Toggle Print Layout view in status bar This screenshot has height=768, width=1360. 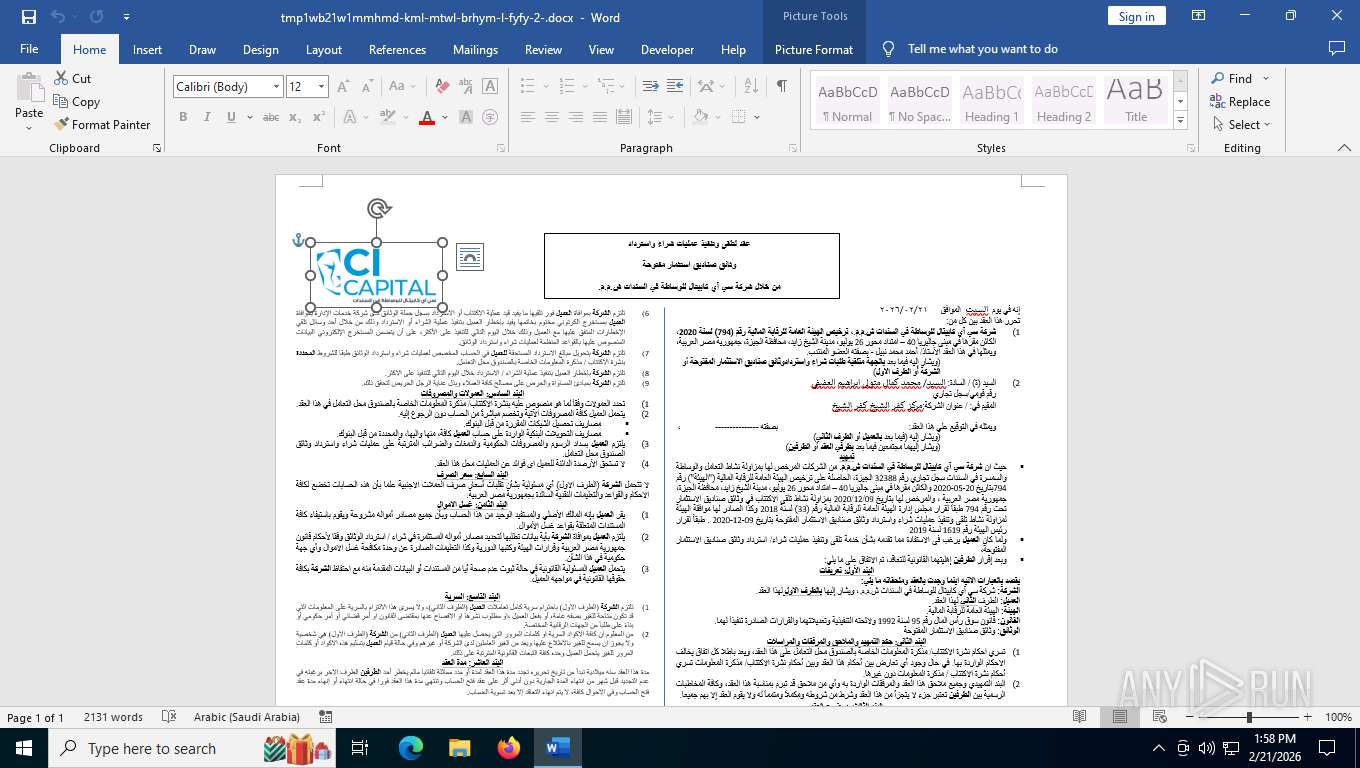coord(1120,717)
